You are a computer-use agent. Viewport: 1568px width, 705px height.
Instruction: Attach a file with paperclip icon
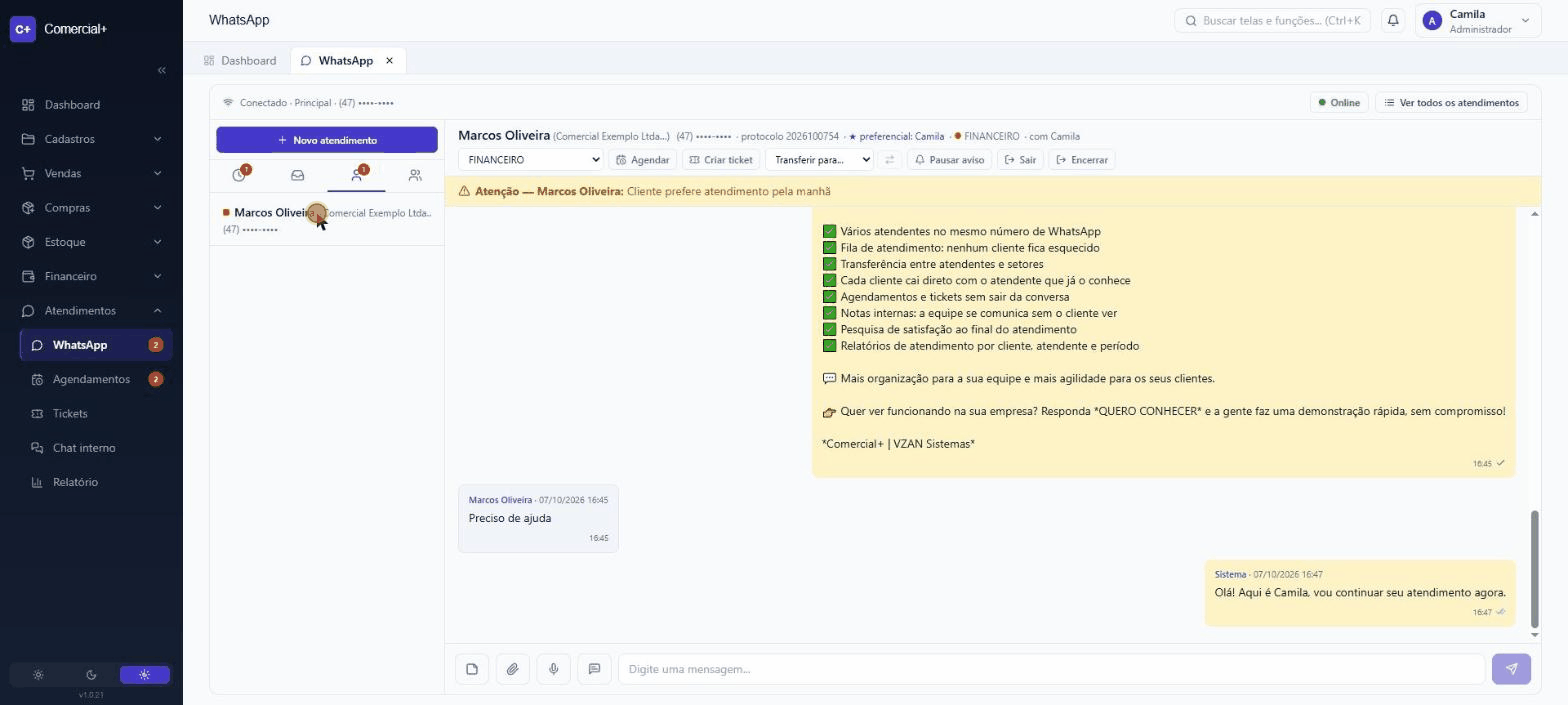pos(512,669)
